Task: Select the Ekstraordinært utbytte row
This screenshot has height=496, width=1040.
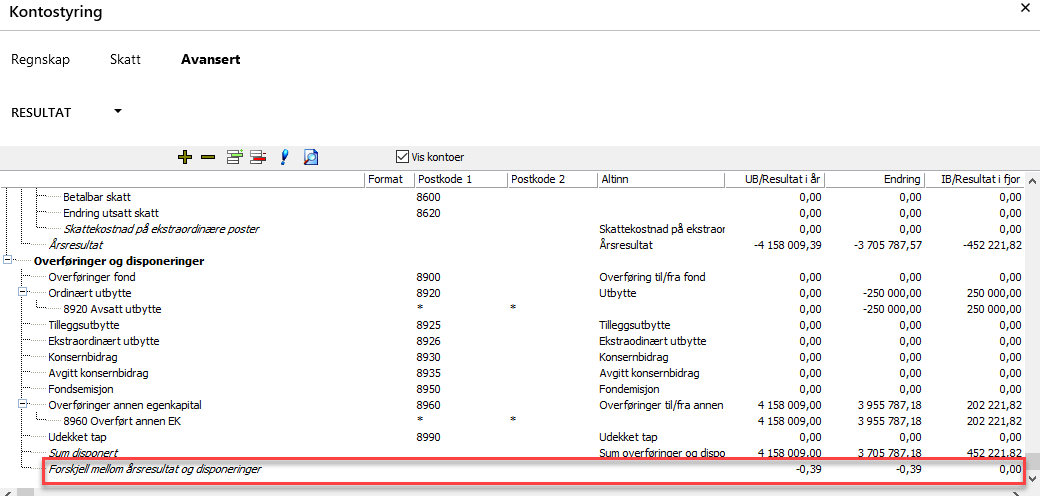Action: 103,341
